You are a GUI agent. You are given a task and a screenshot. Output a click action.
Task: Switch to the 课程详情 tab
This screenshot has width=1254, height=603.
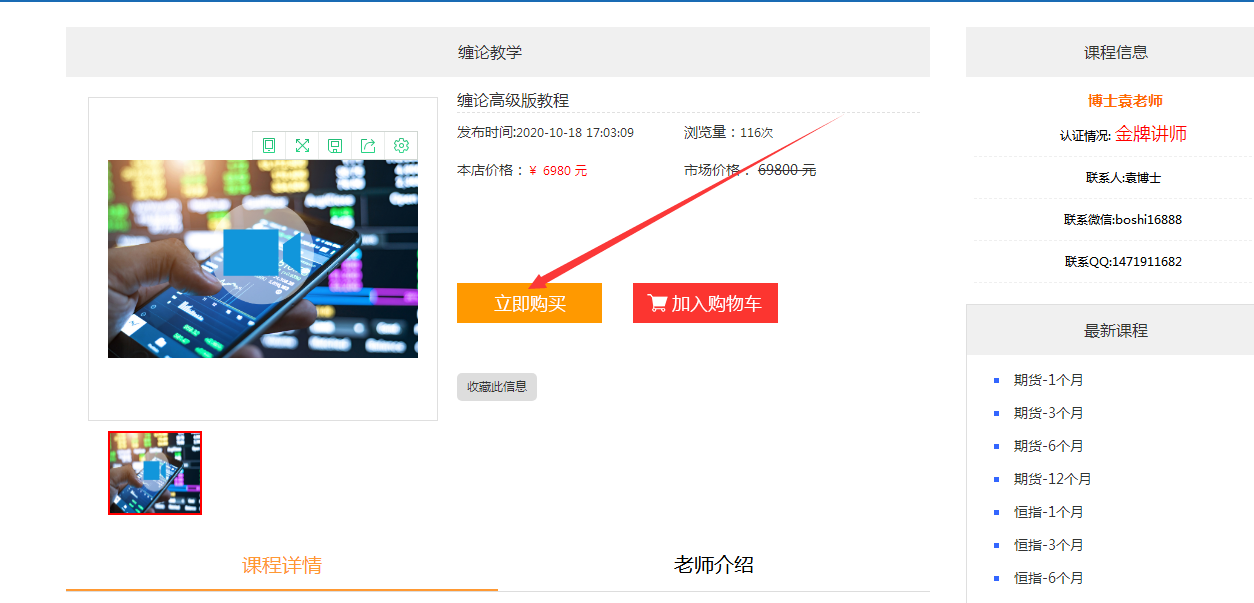[x=282, y=565]
